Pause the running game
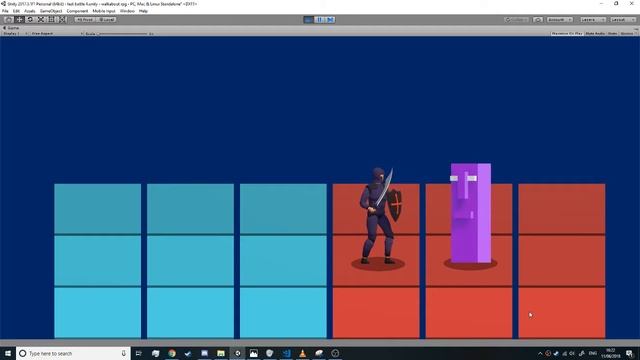Screen dimensions: 640x360 click(x=320, y=20)
